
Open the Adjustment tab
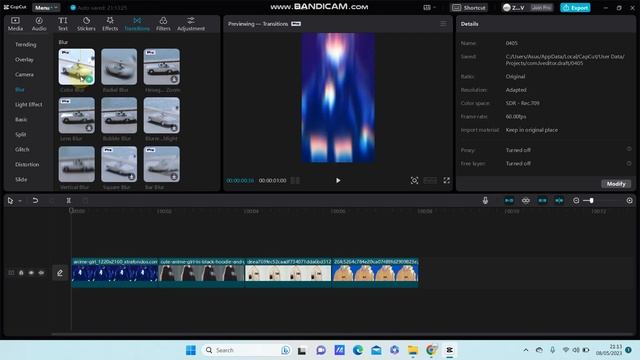click(x=191, y=24)
